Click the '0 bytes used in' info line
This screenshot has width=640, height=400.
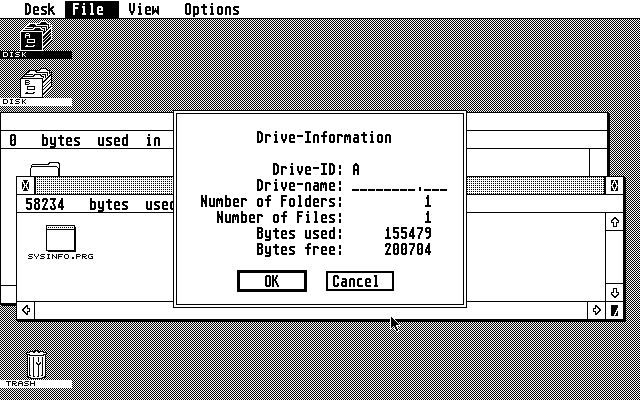coord(87,140)
